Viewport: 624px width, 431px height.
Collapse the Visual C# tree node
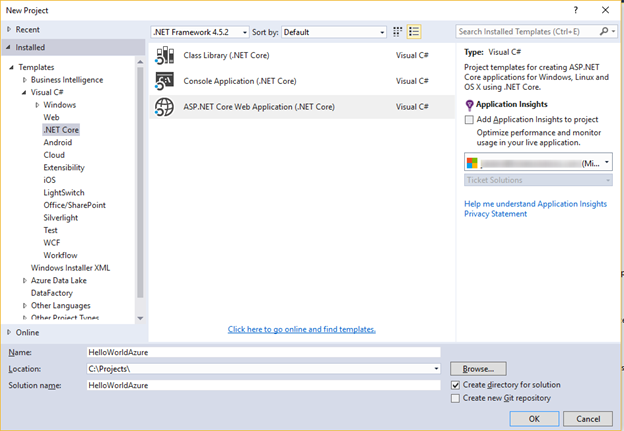coord(24,92)
